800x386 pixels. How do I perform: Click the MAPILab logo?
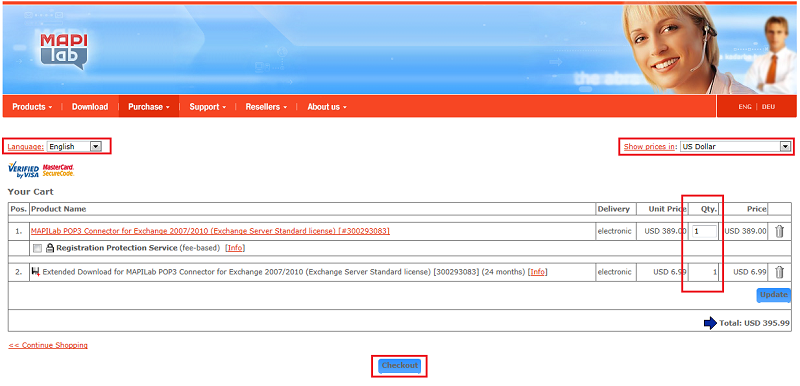coord(64,52)
